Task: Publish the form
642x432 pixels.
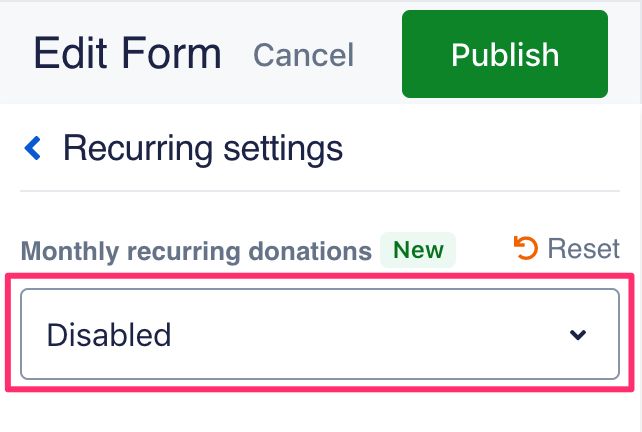Action: tap(505, 54)
